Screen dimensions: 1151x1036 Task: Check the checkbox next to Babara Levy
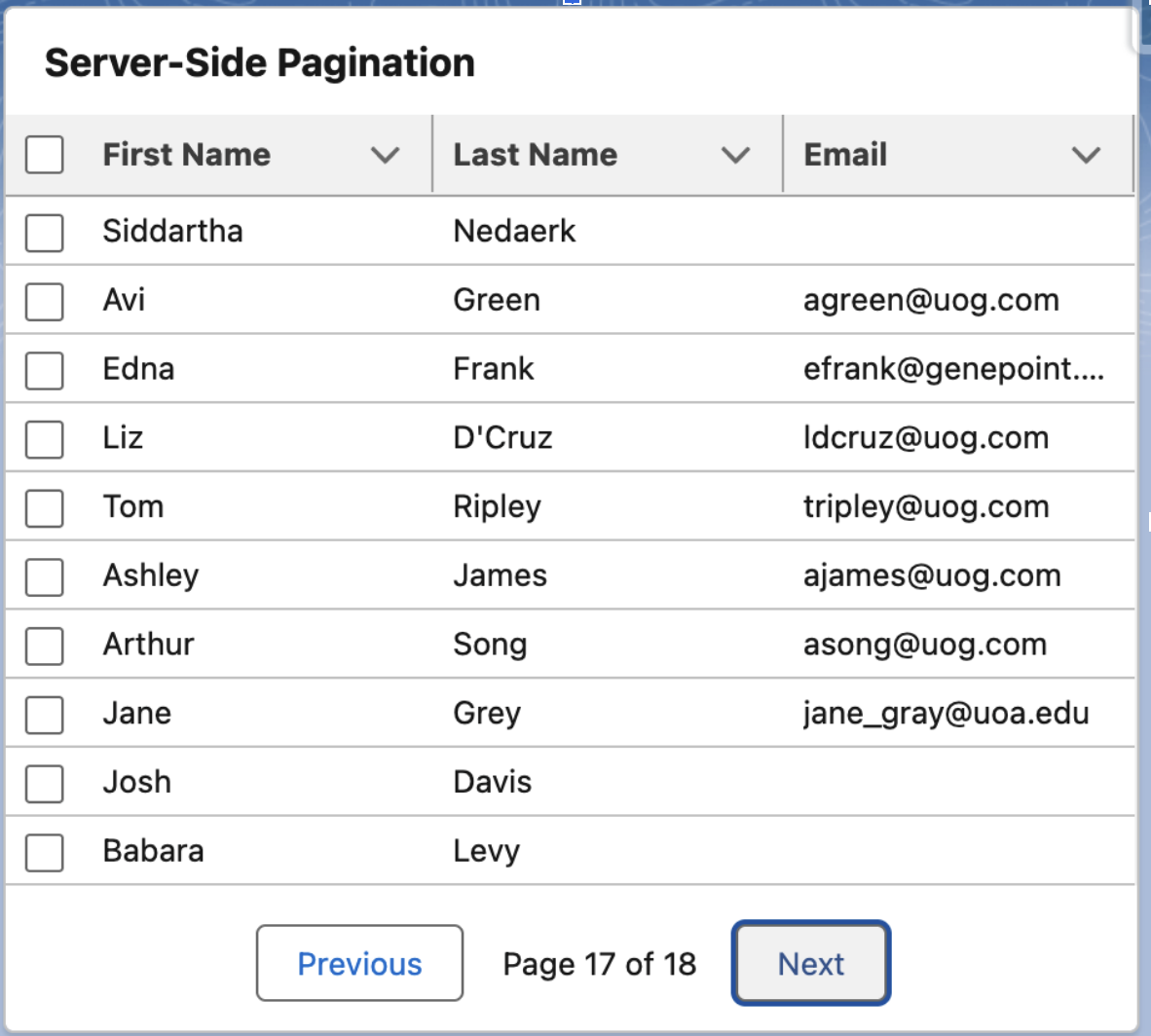click(44, 851)
